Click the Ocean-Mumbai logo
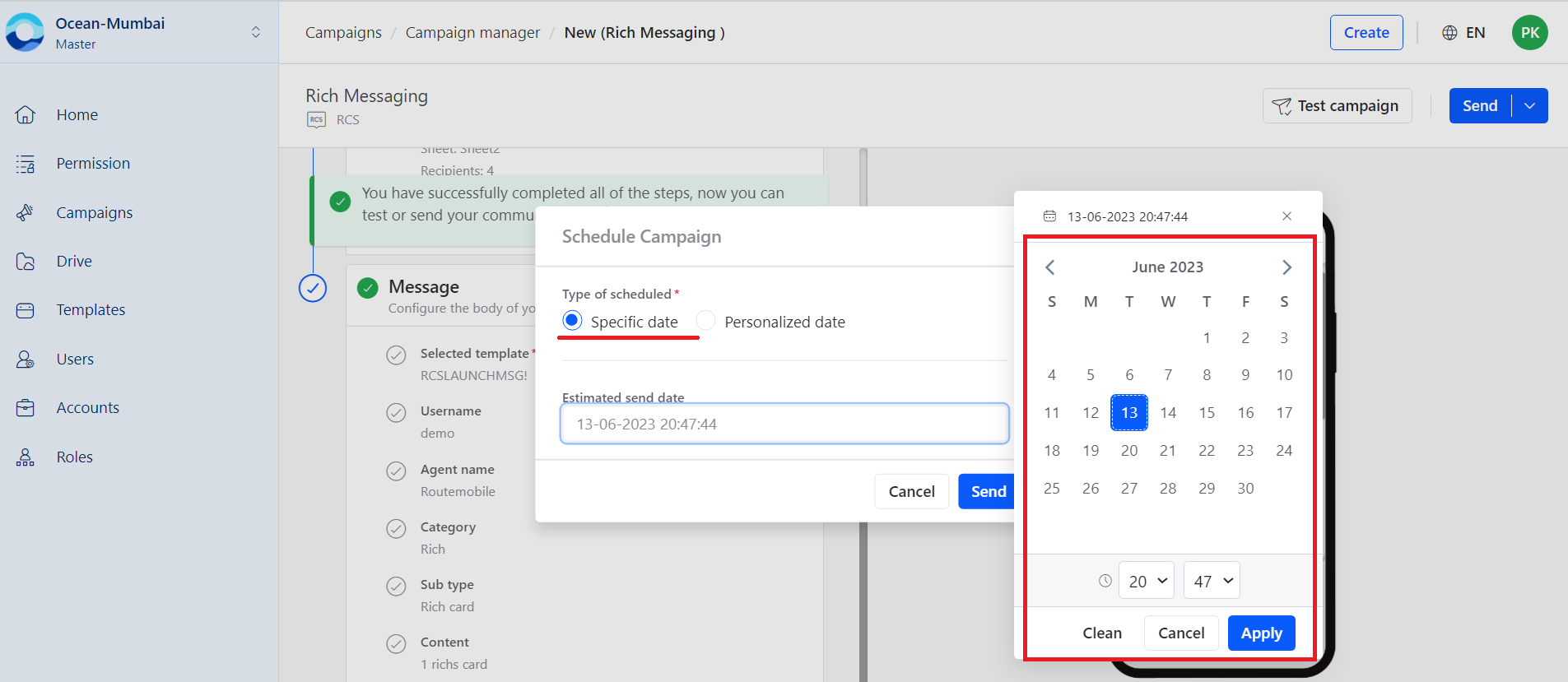This screenshot has height=682, width=1568. (25, 32)
